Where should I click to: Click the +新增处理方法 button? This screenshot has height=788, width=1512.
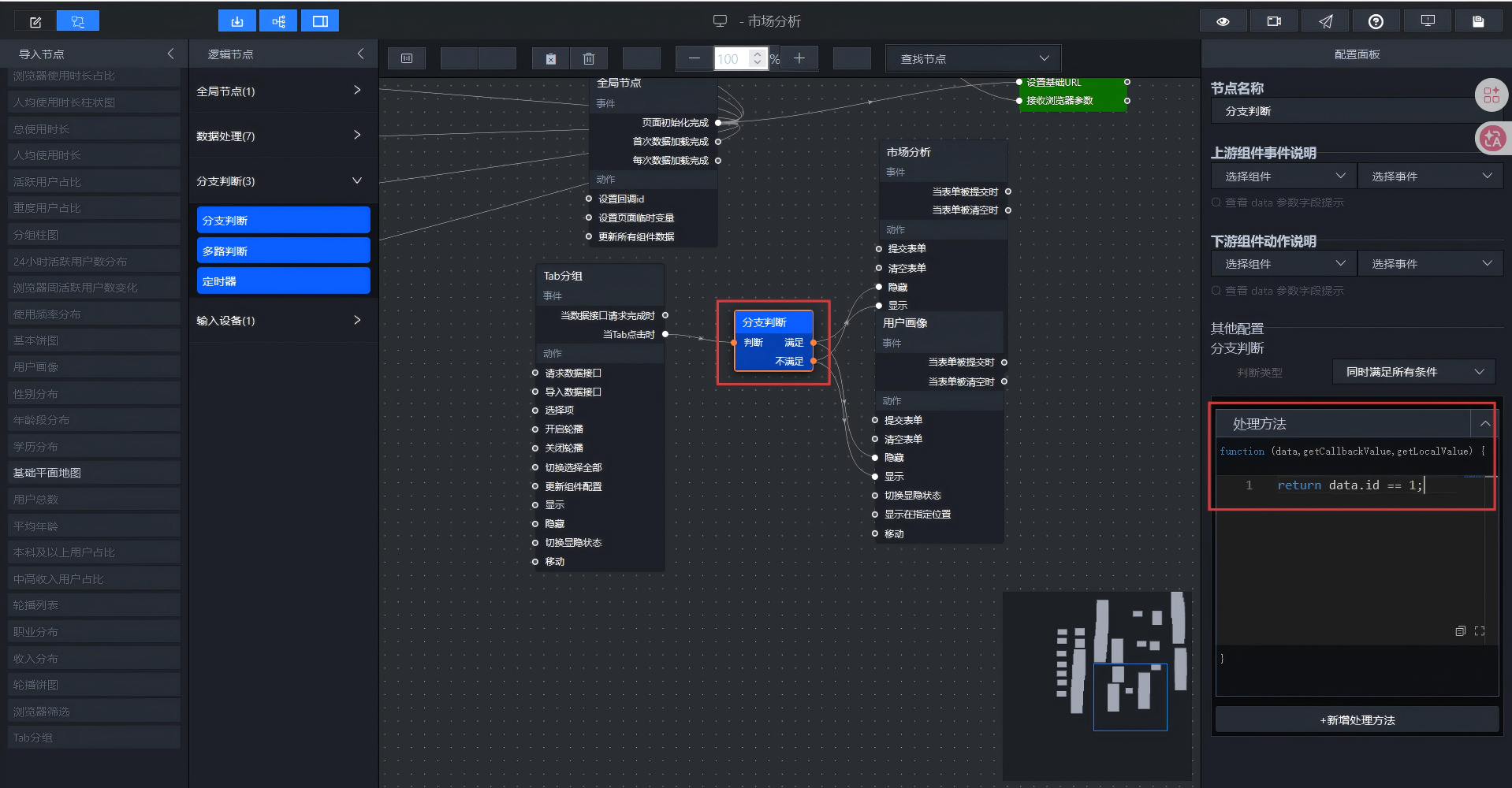click(x=1357, y=719)
